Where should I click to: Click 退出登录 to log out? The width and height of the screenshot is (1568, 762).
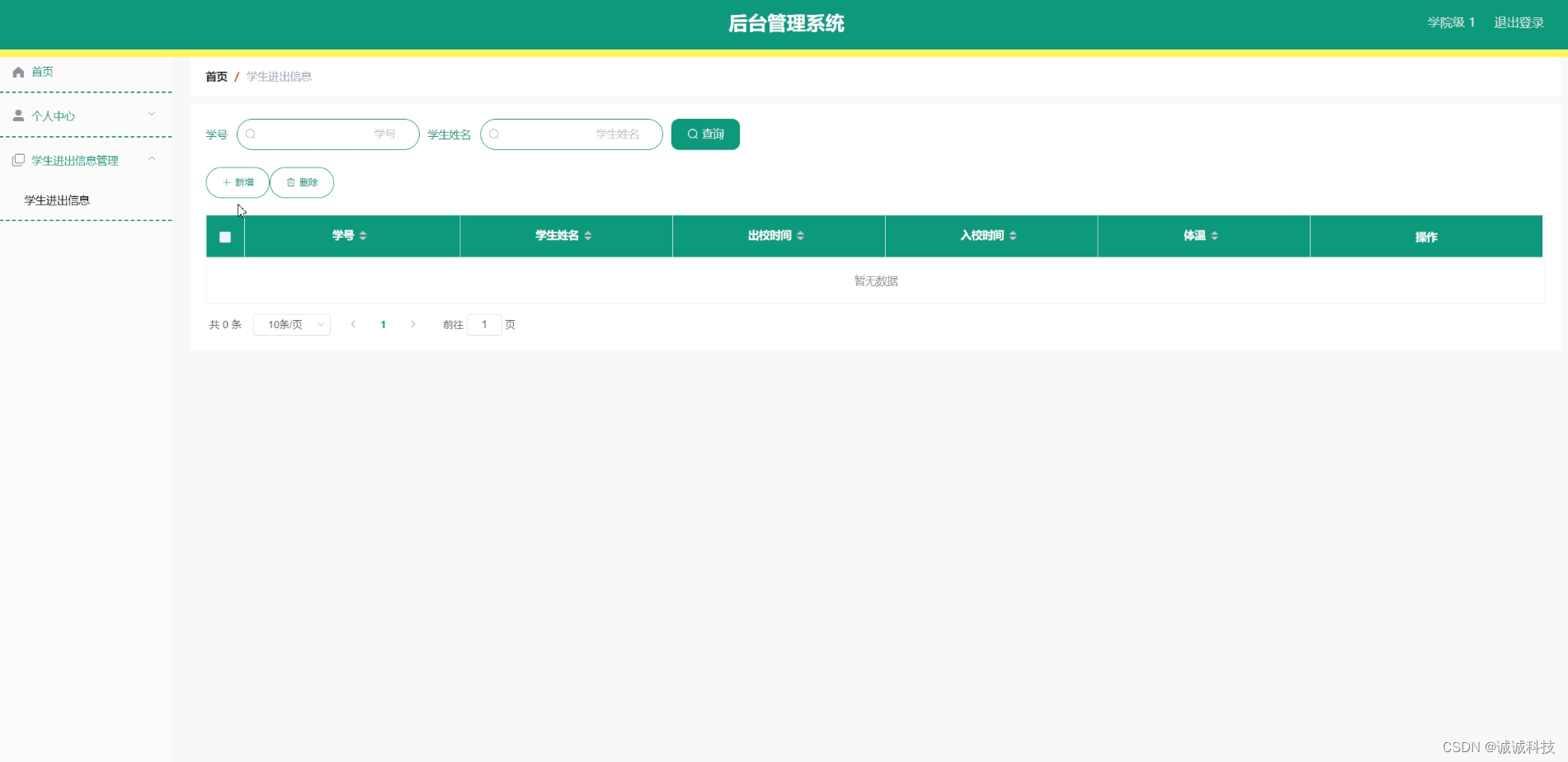(x=1518, y=22)
